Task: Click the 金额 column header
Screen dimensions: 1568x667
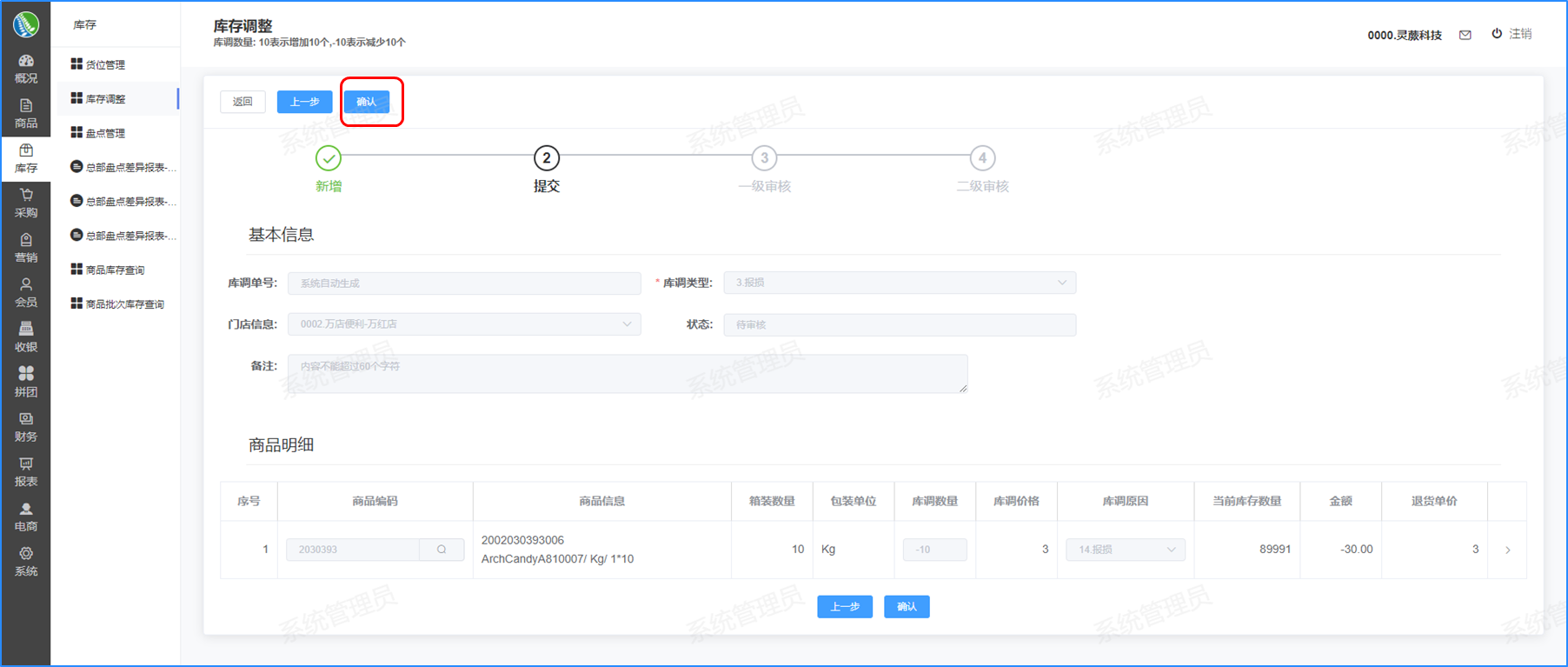Action: tap(1341, 501)
